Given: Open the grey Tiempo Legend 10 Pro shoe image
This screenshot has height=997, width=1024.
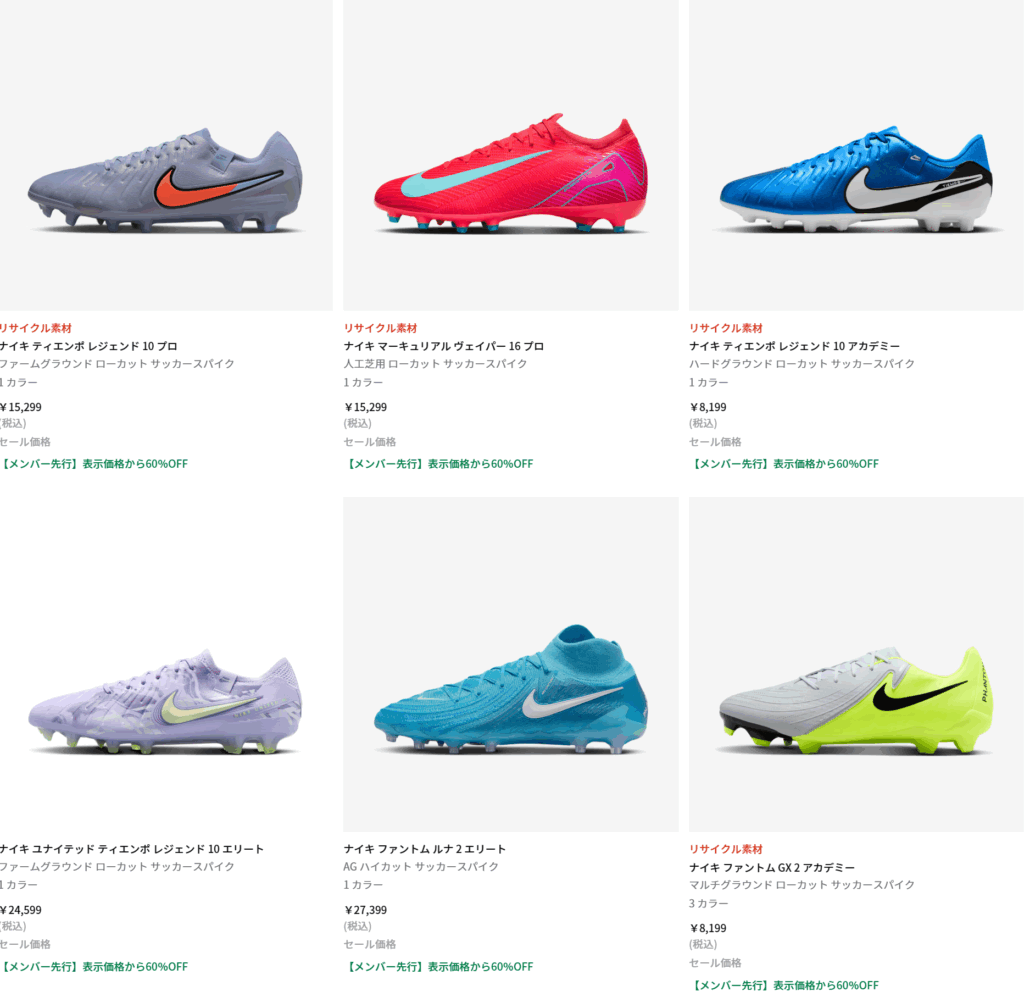Looking at the screenshot, I should (165, 182).
